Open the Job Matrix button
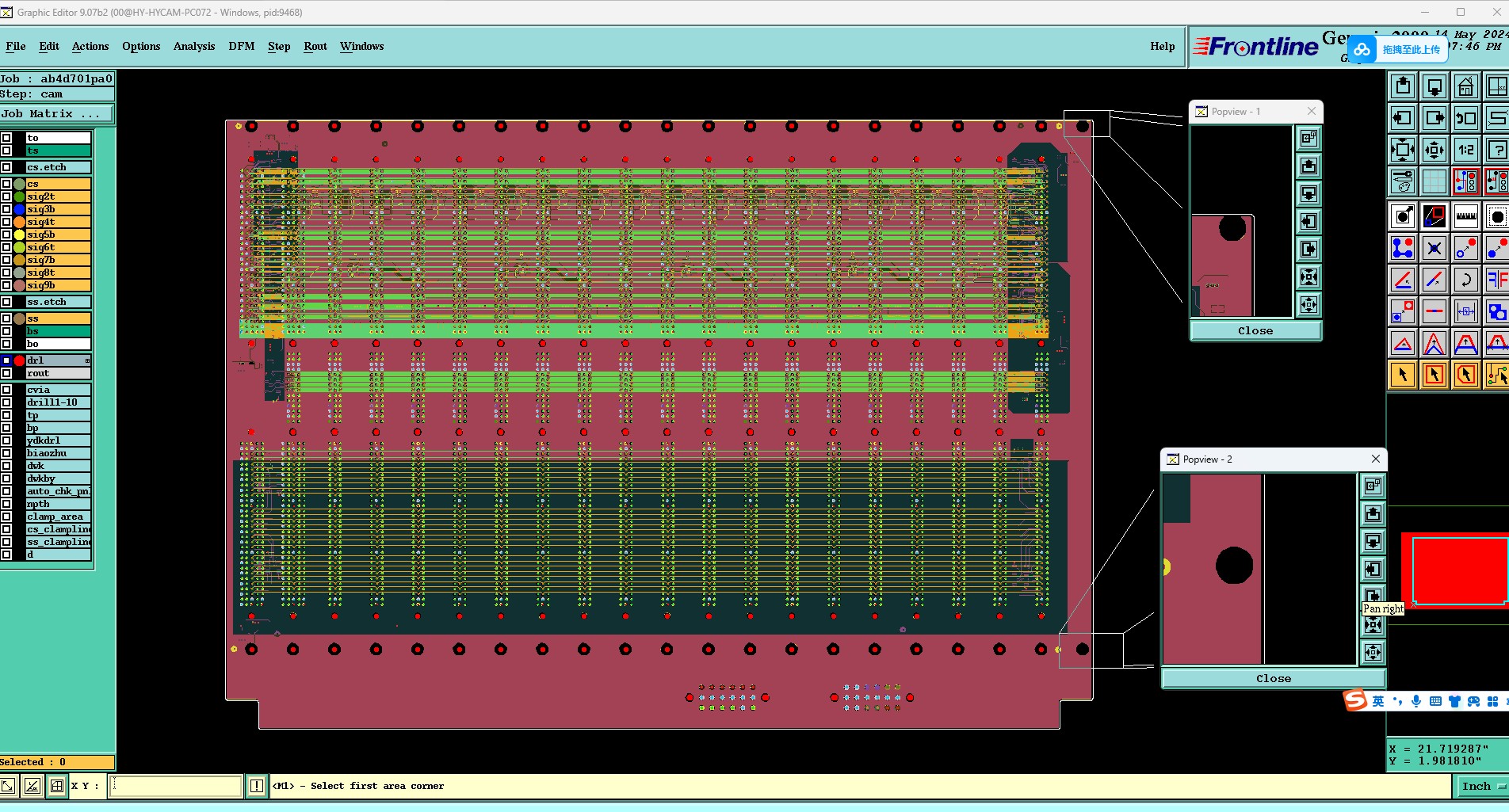 click(x=56, y=114)
